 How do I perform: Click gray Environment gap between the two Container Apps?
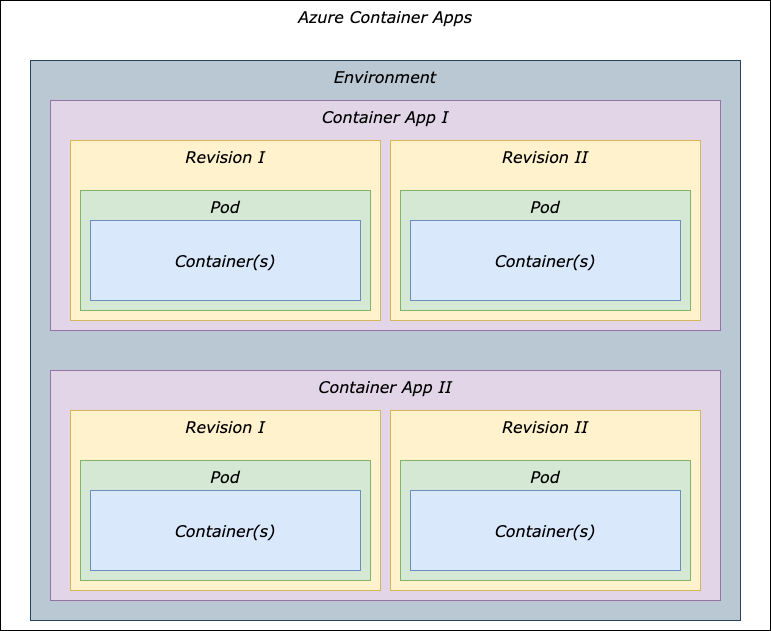coord(385,350)
